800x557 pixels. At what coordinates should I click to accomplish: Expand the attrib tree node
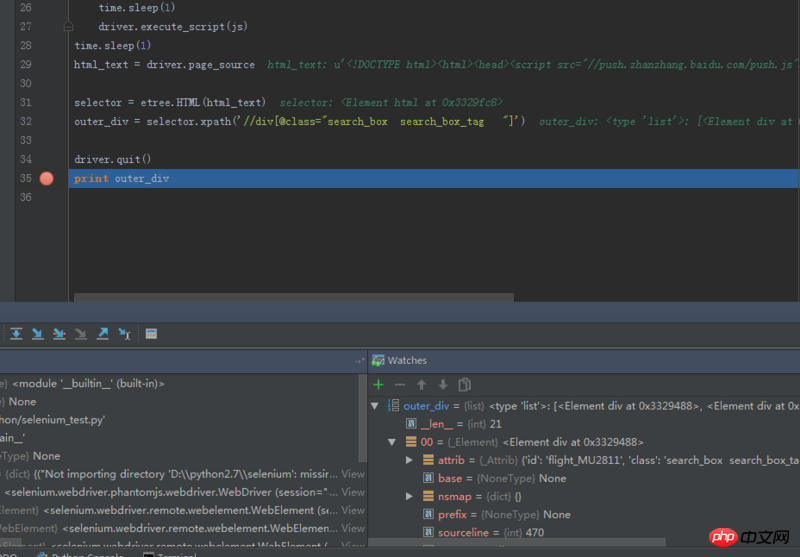(x=410, y=460)
